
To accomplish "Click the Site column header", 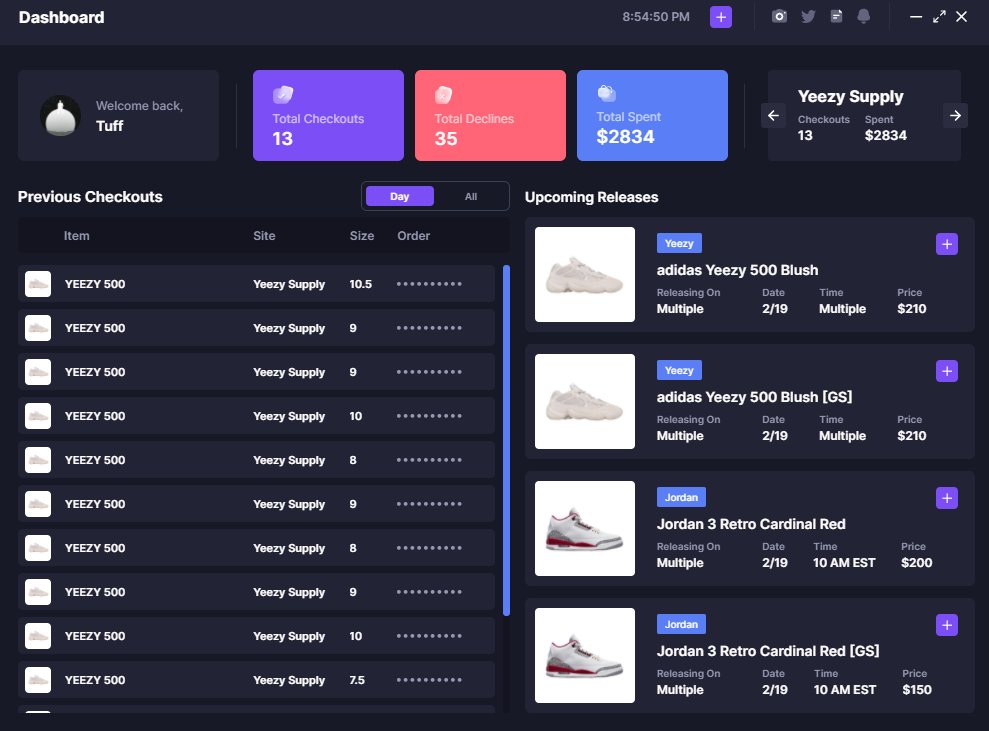I will pyautogui.click(x=264, y=236).
